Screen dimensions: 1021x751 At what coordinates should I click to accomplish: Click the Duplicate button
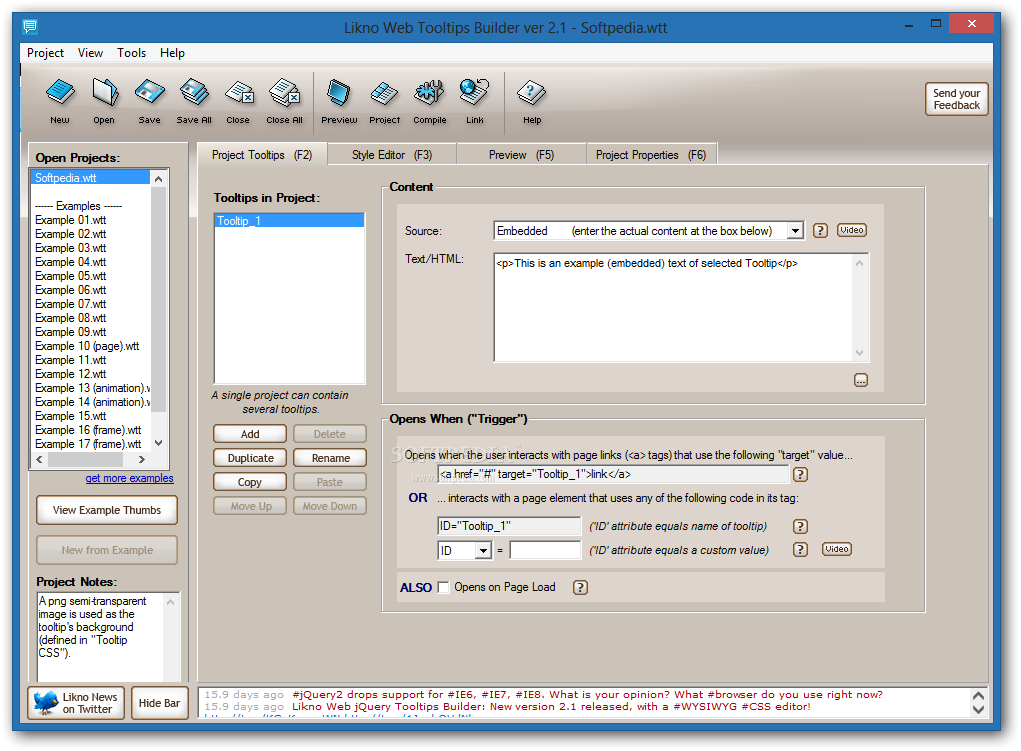(250, 458)
